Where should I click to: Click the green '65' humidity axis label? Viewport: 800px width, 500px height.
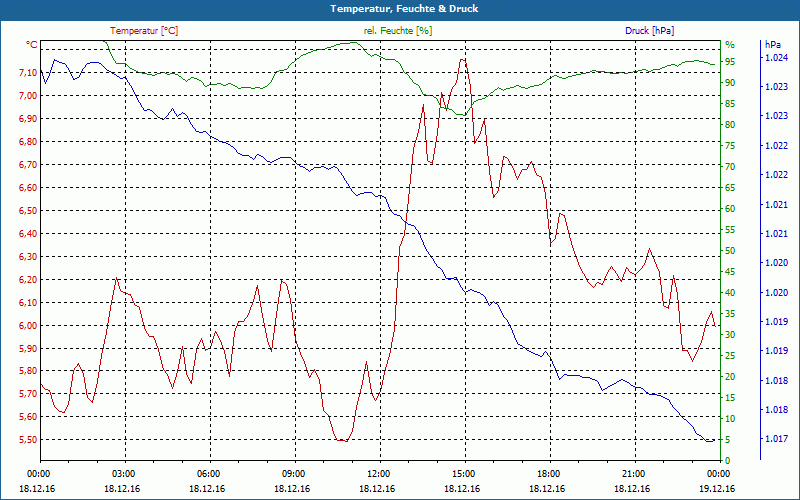coord(730,188)
